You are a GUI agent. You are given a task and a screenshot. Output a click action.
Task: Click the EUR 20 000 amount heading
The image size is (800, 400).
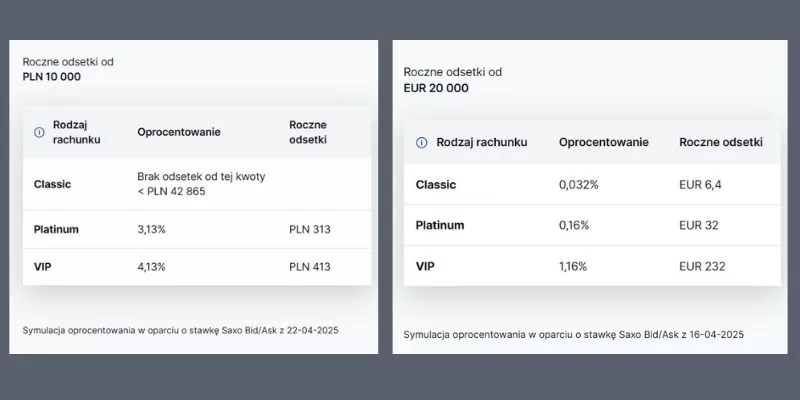(x=436, y=88)
